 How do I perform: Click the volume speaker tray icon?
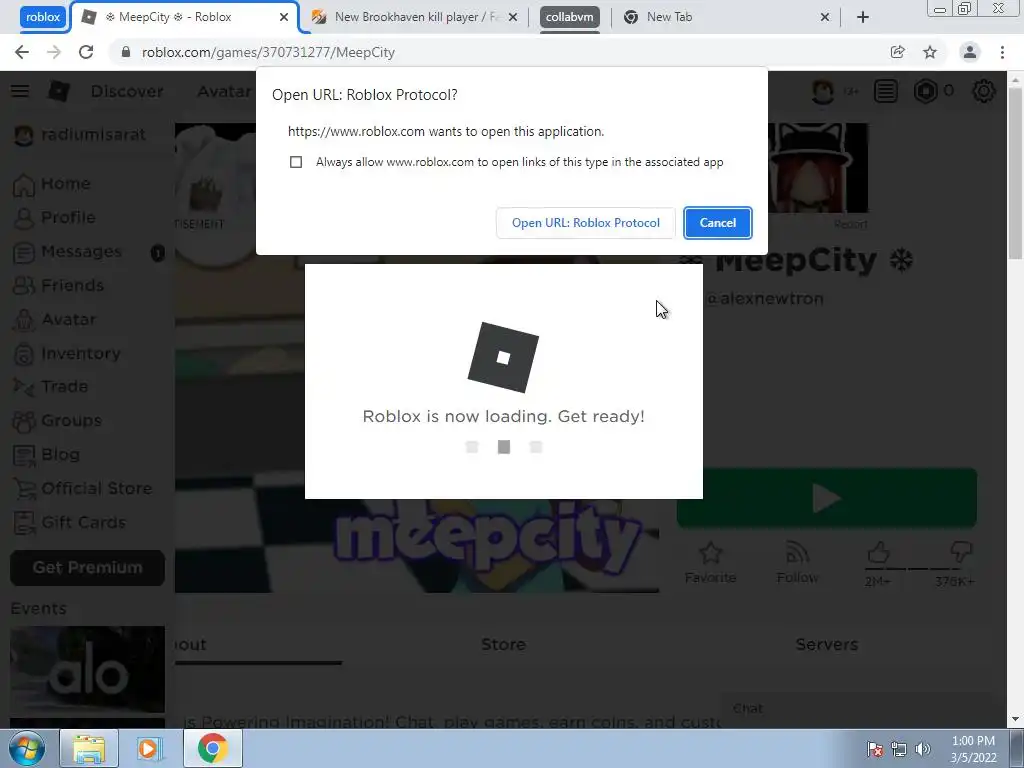point(922,748)
